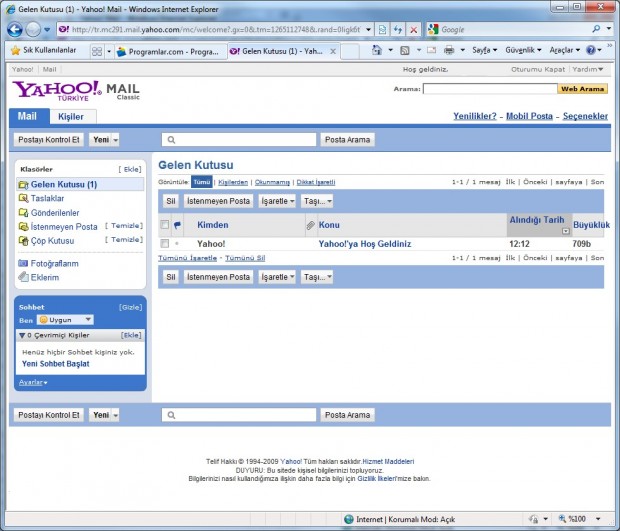
Task: Open the lower İşaretle dropdown
Action: (277, 277)
